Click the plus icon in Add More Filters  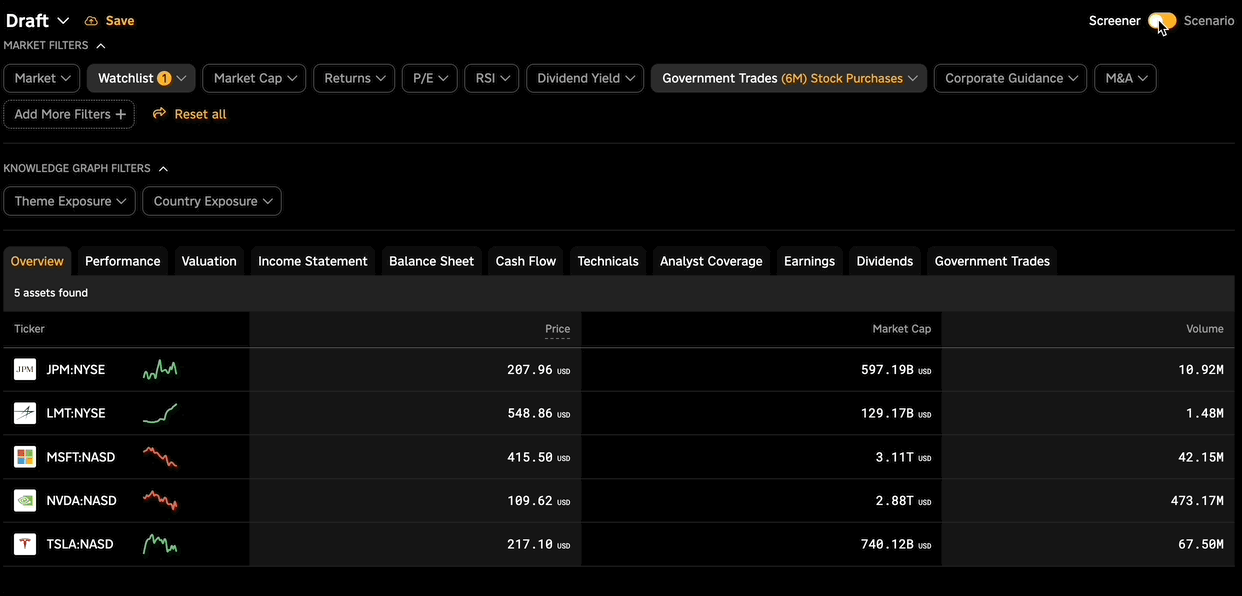click(x=121, y=114)
